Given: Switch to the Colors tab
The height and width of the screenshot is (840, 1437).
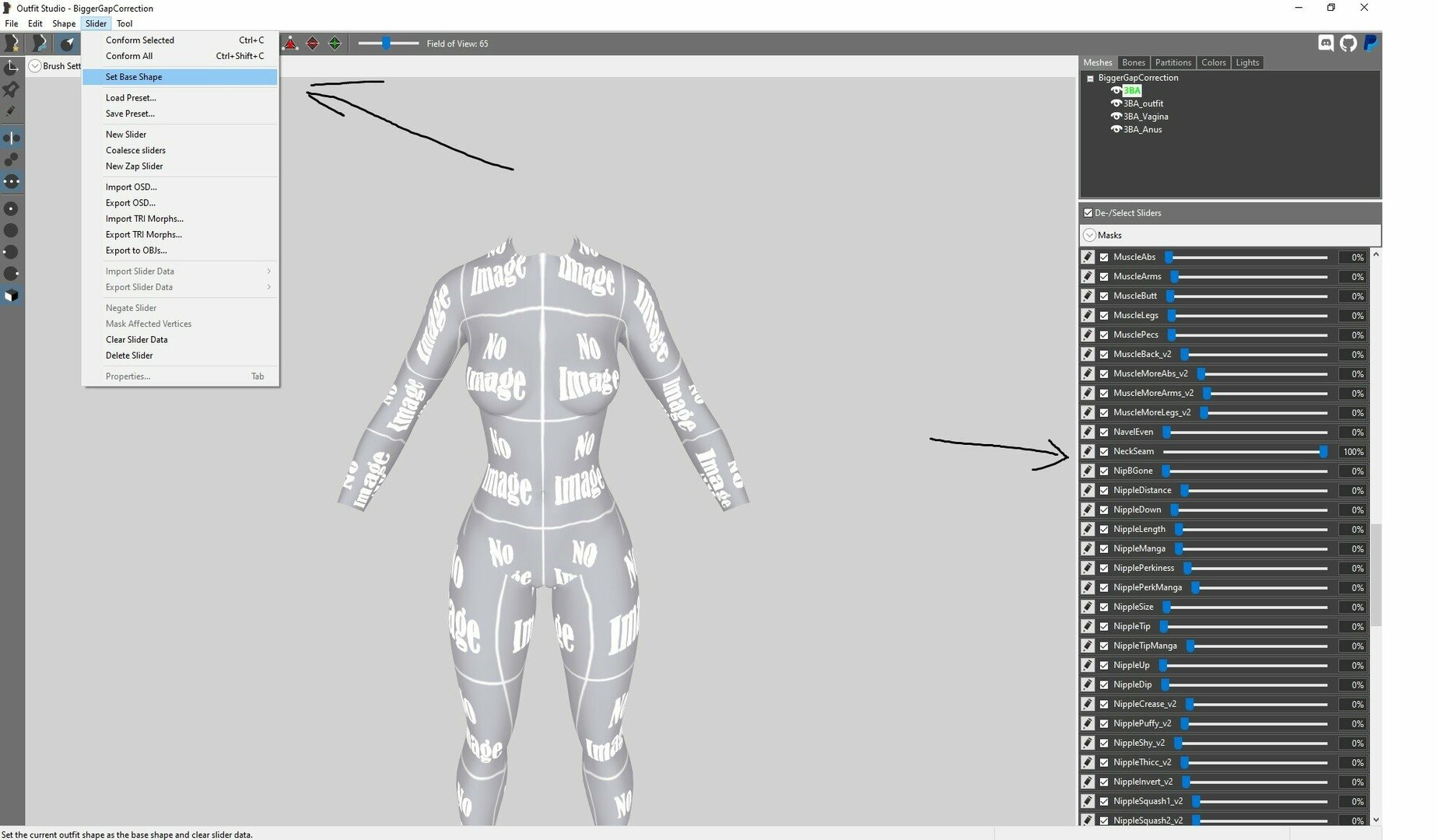Looking at the screenshot, I should point(1214,62).
